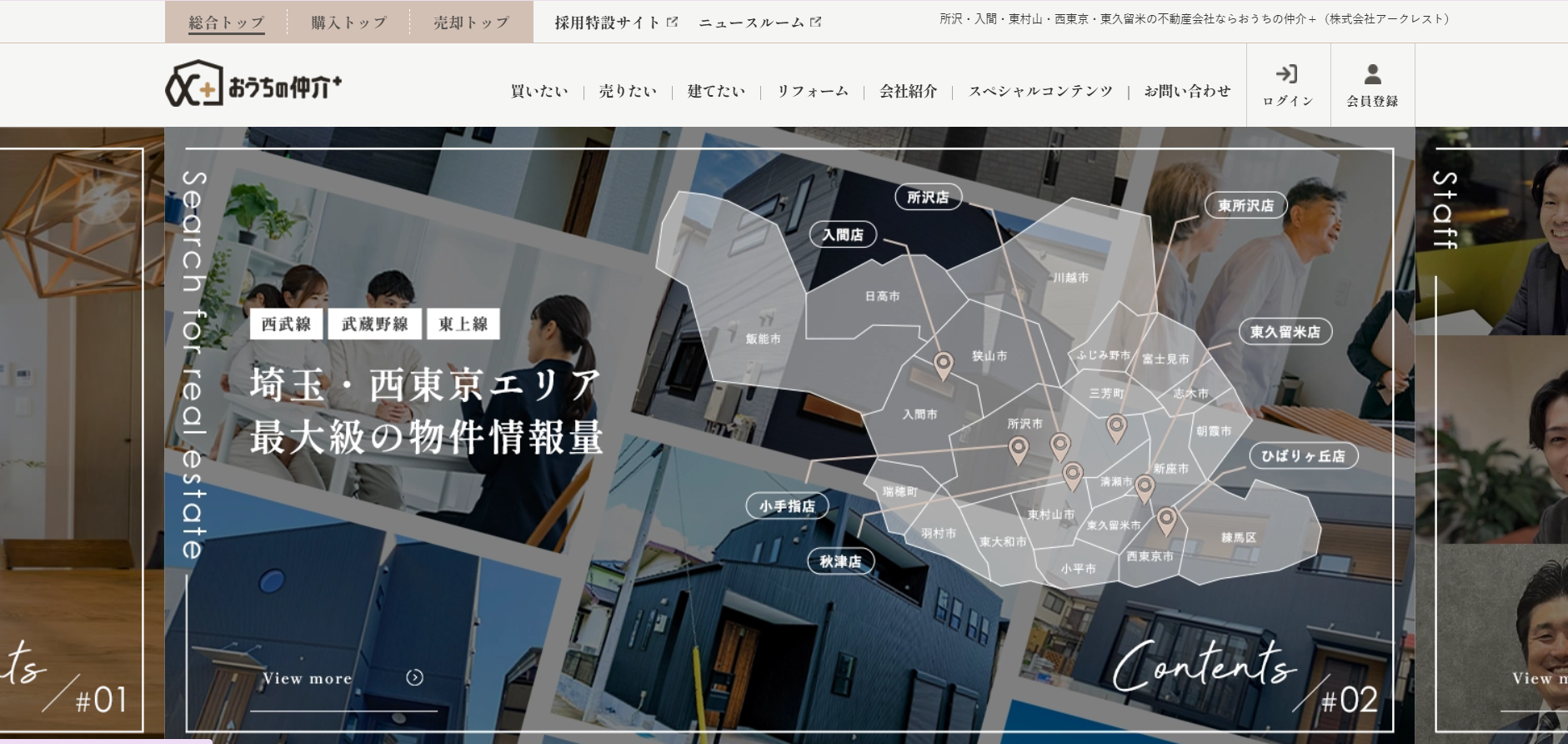Open the リフォーム menu

(813, 91)
